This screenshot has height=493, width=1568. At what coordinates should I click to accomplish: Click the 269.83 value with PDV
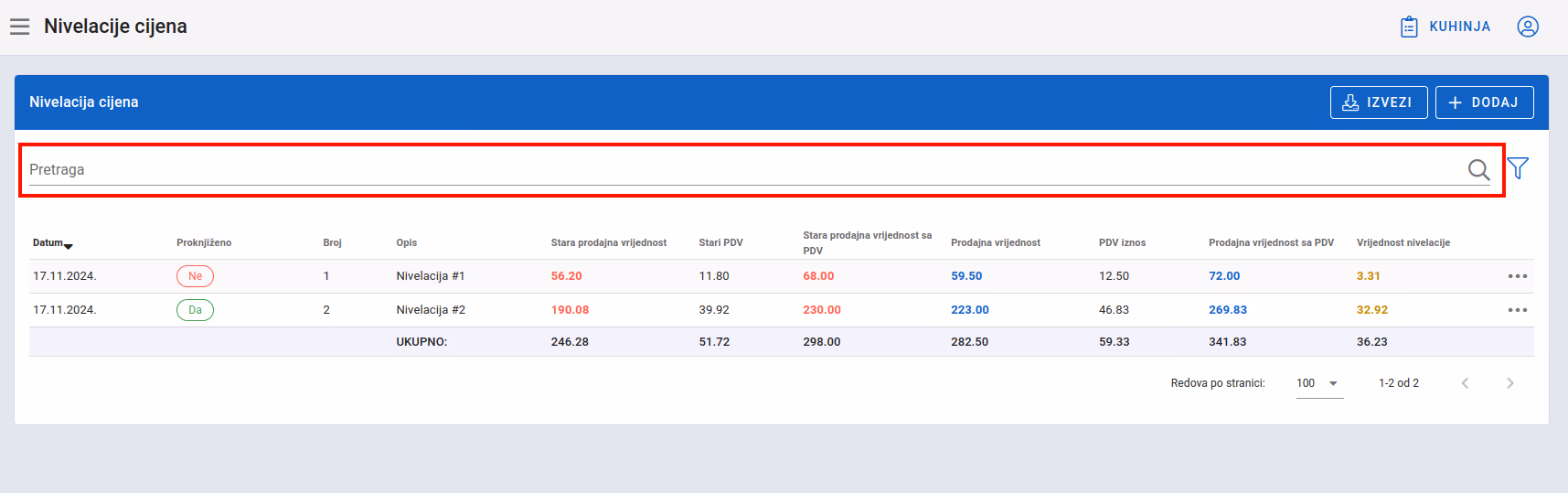coord(1228,310)
